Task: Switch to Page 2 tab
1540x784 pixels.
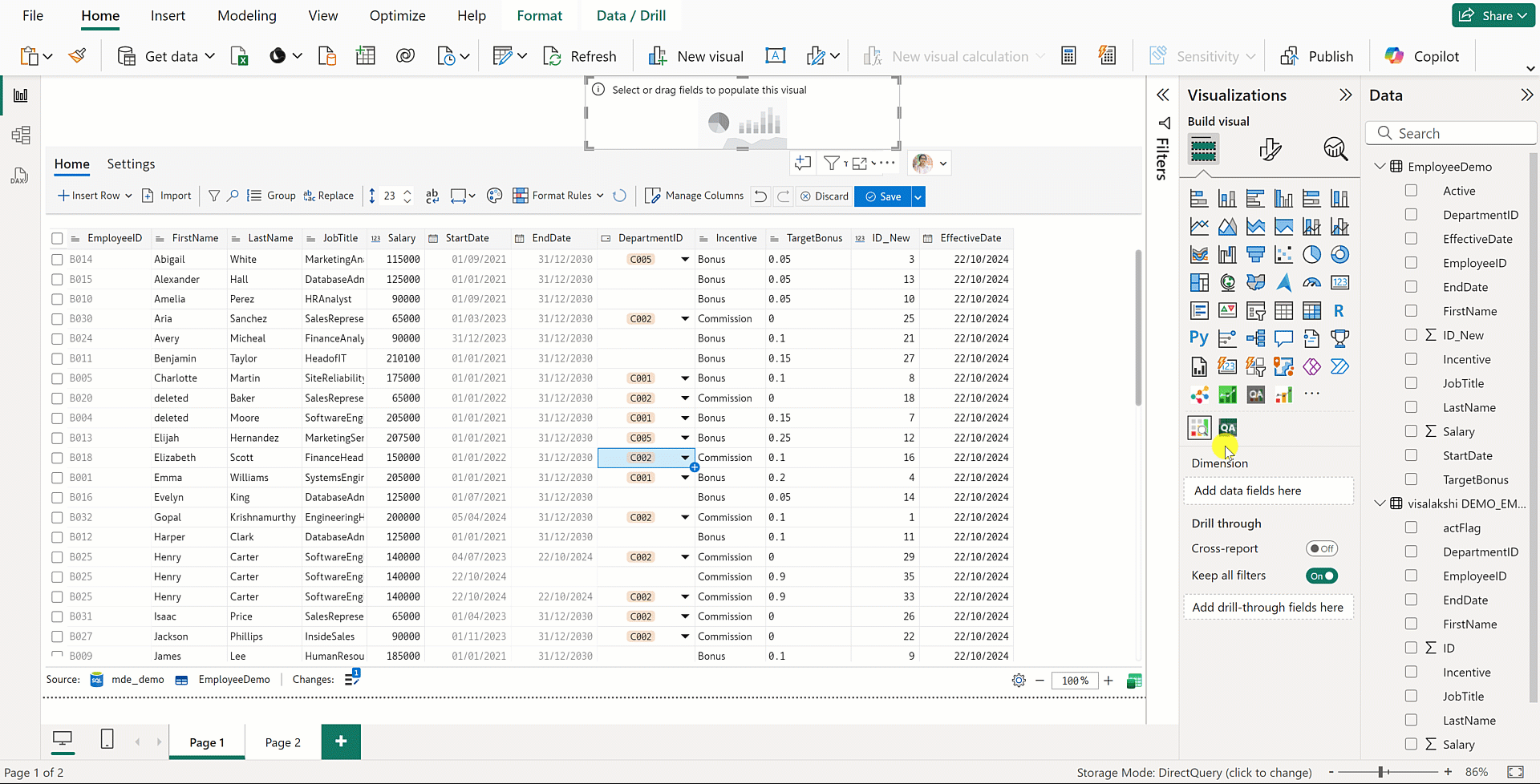Action: tap(282, 742)
